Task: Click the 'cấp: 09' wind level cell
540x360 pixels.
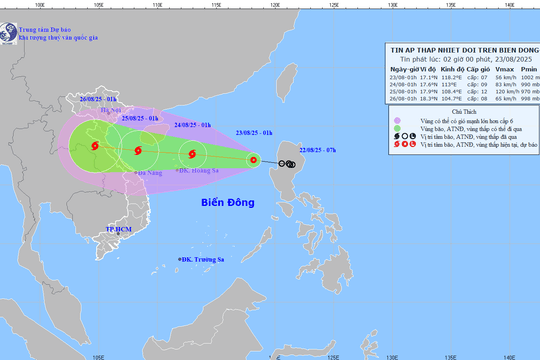Action: pos(477,84)
